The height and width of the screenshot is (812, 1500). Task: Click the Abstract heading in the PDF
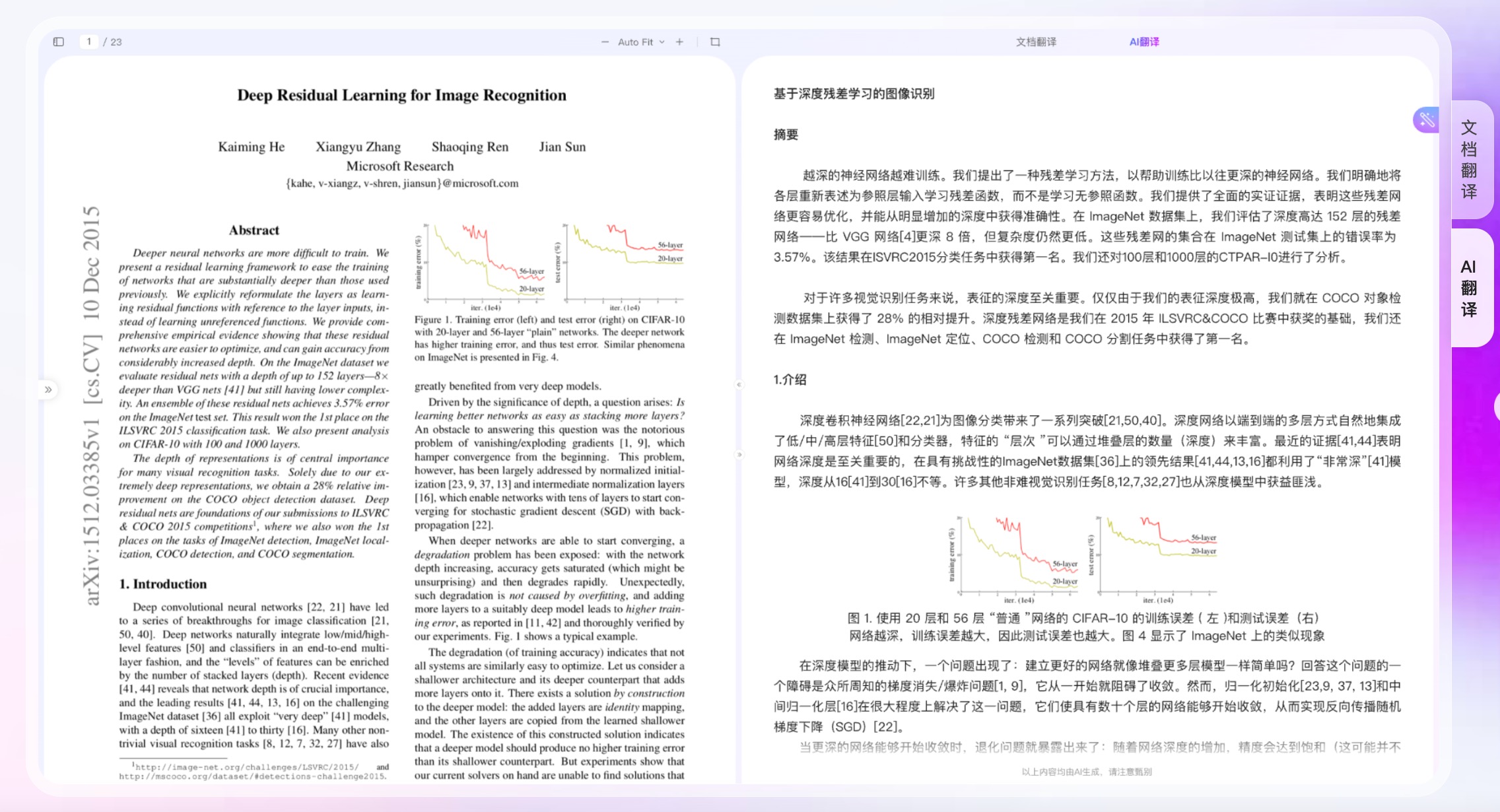coord(254,230)
